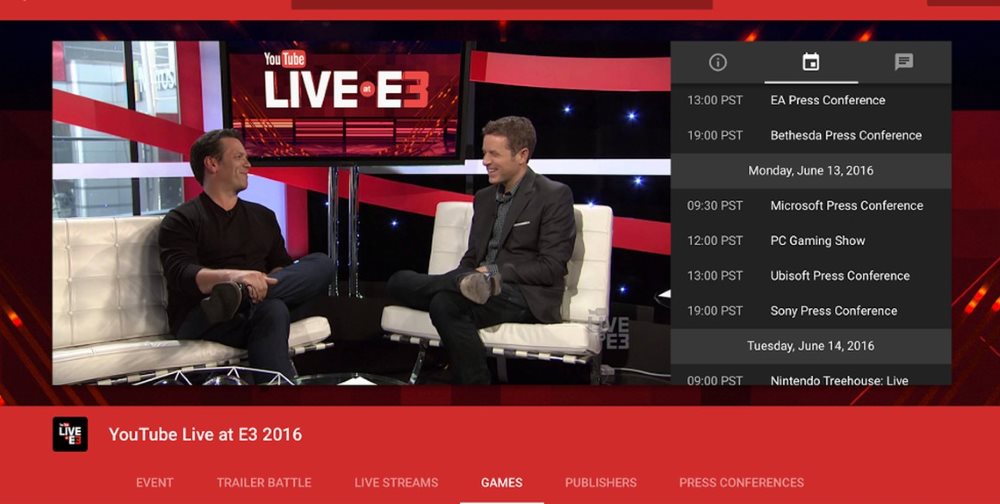Viewport: 1000px width, 504px height.
Task: Click the YouTube Live at E3 2016 title
Action: click(205, 434)
